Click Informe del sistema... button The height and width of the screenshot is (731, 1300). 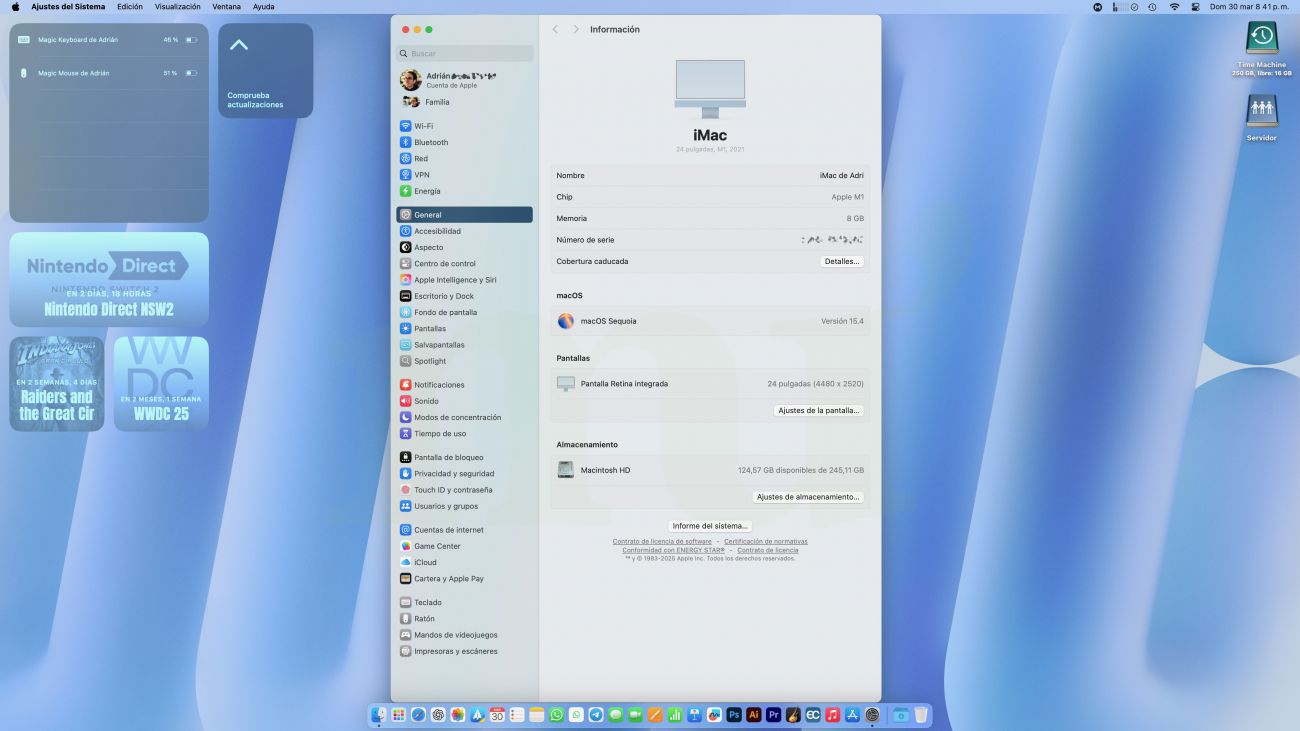[710, 526]
